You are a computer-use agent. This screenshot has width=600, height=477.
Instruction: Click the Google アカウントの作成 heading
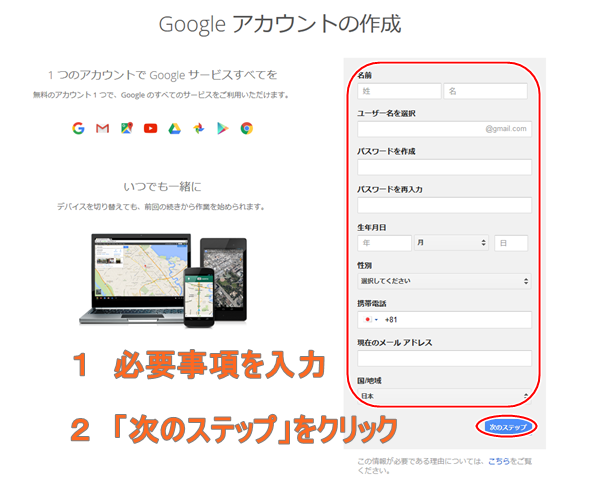point(280,24)
